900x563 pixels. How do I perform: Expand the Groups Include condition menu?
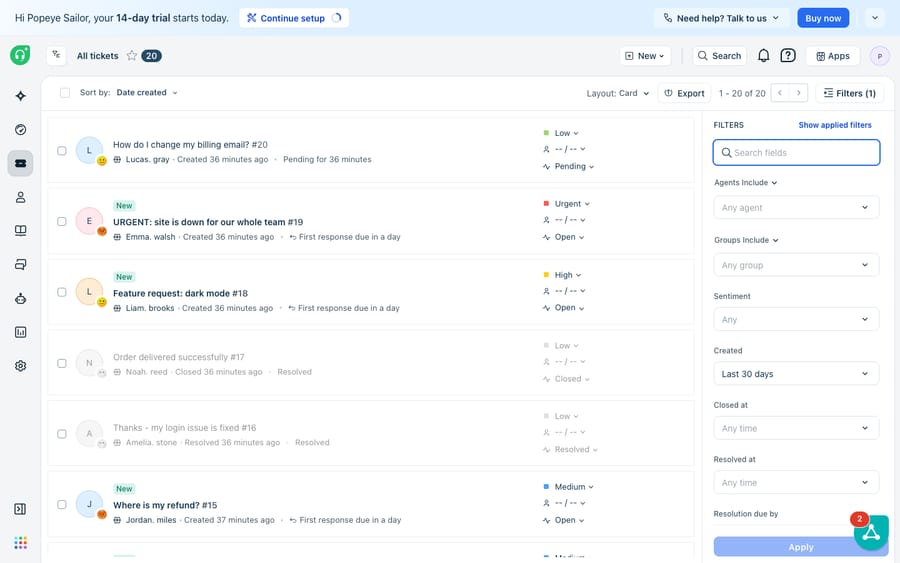(x=746, y=240)
